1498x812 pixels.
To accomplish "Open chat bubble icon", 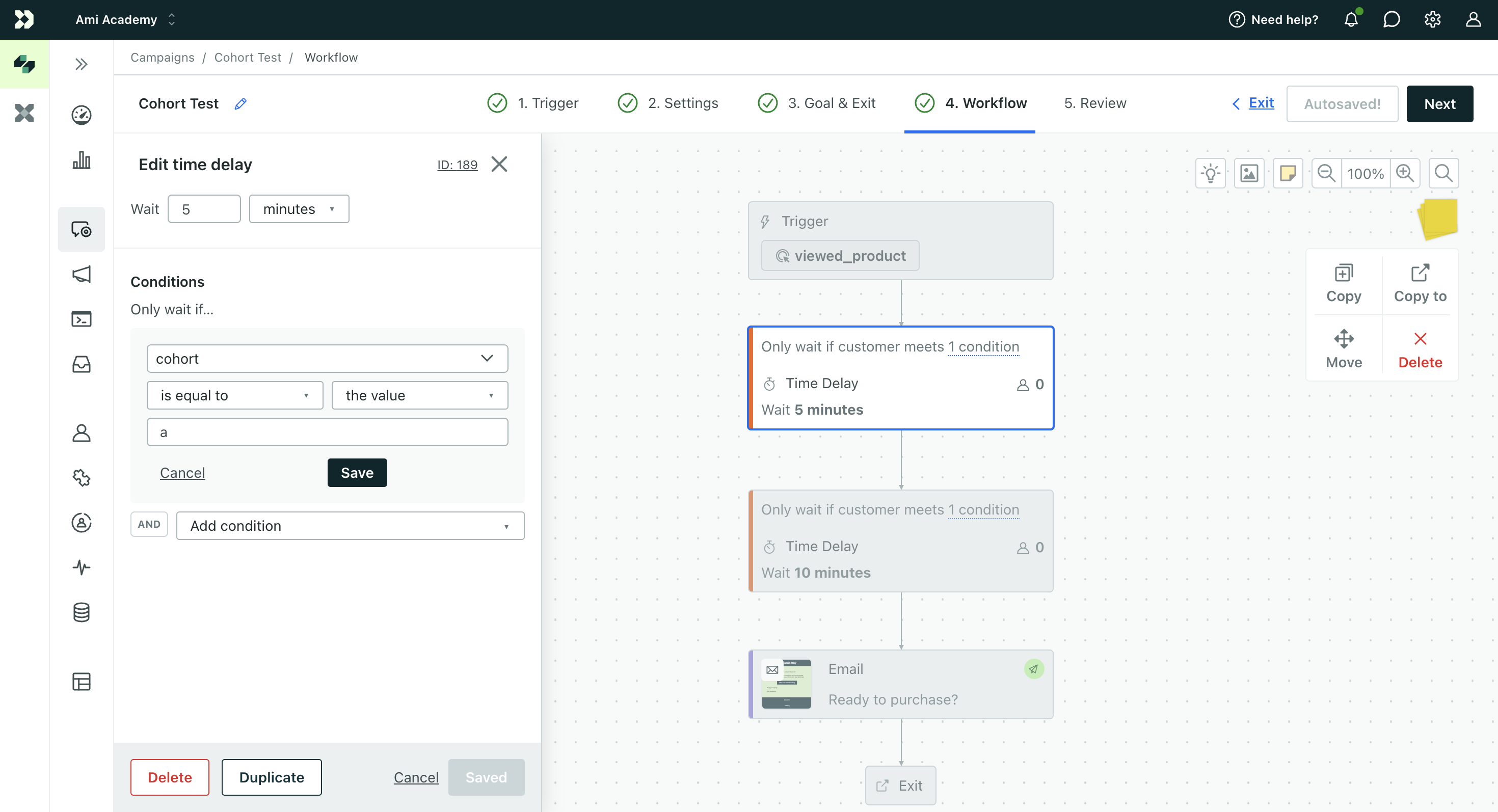I will [x=1392, y=20].
